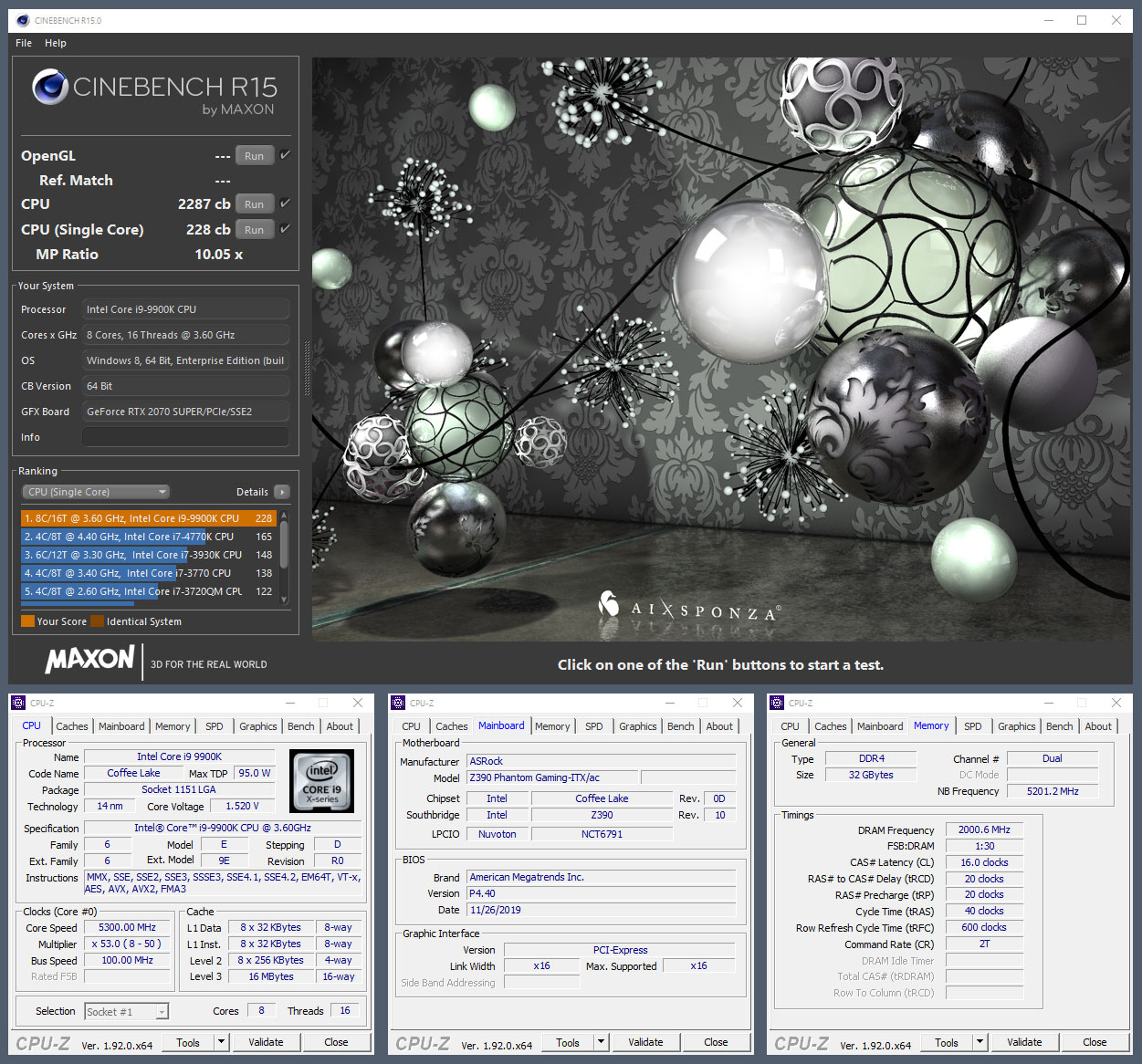
Task: Click the Cinebench title bar app icon
Action: click(23, 20)
